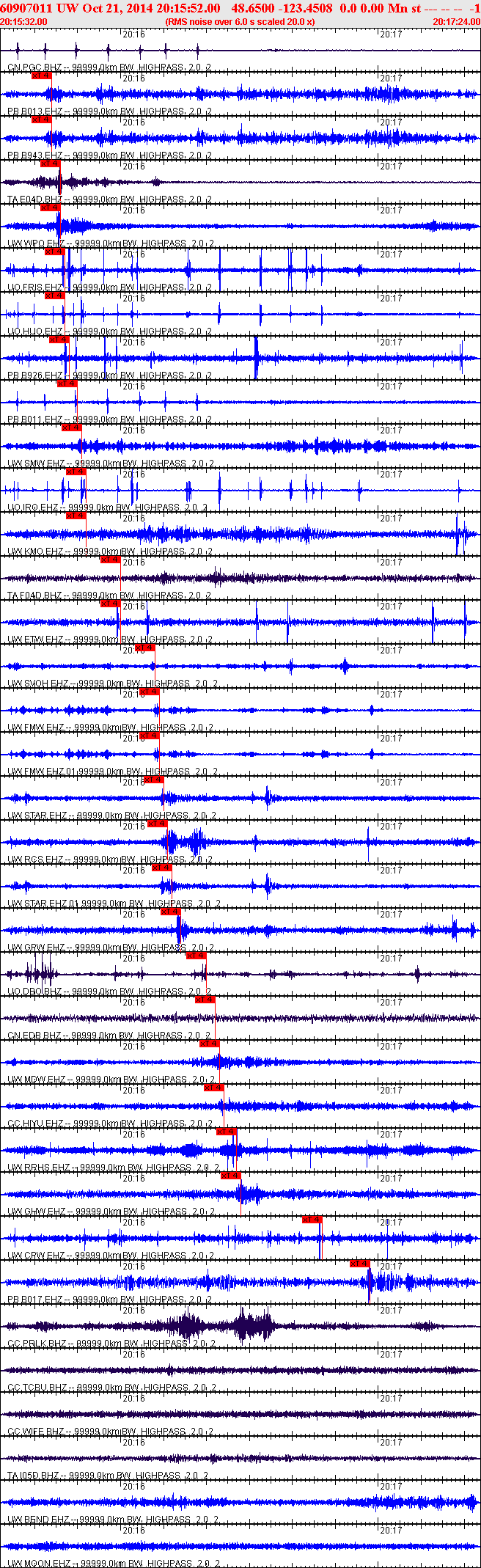Click the red pick flag on the PB.B017 trace
481x1568 pixels.
pos(359,1263)
